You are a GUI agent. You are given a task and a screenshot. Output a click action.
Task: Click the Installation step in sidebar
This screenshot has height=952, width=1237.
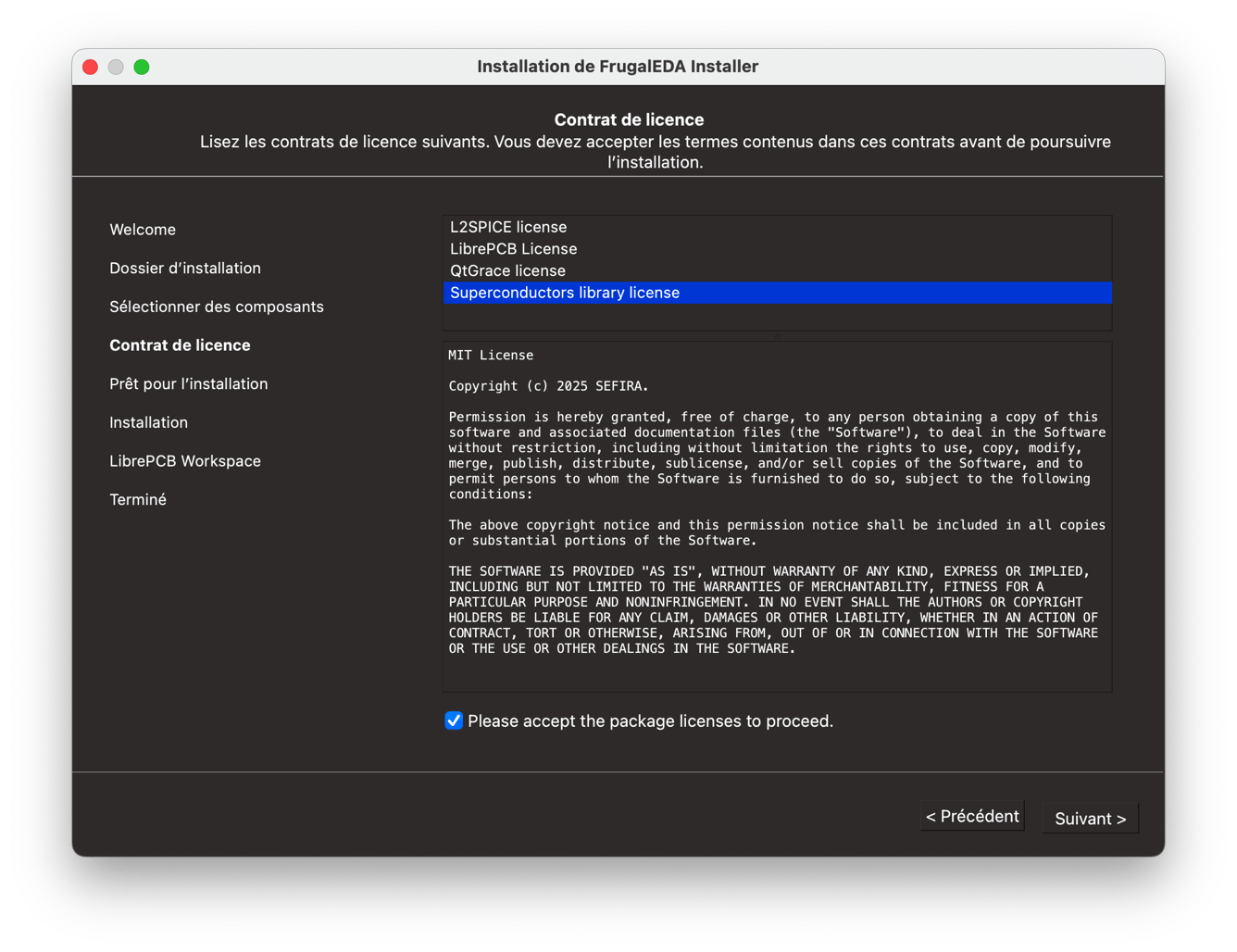point(148,422)
